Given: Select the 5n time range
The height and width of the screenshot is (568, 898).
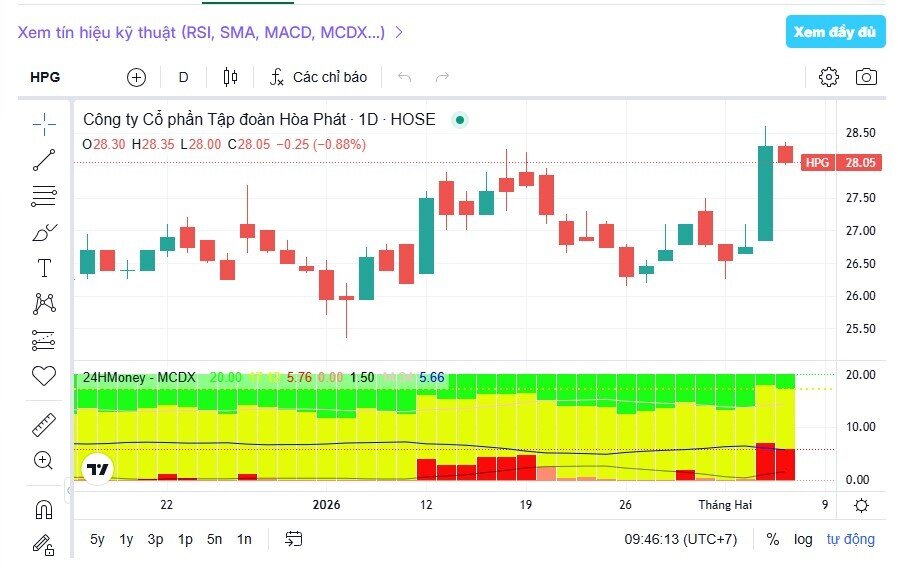Looking at the screenshot, I should [214, 539].
